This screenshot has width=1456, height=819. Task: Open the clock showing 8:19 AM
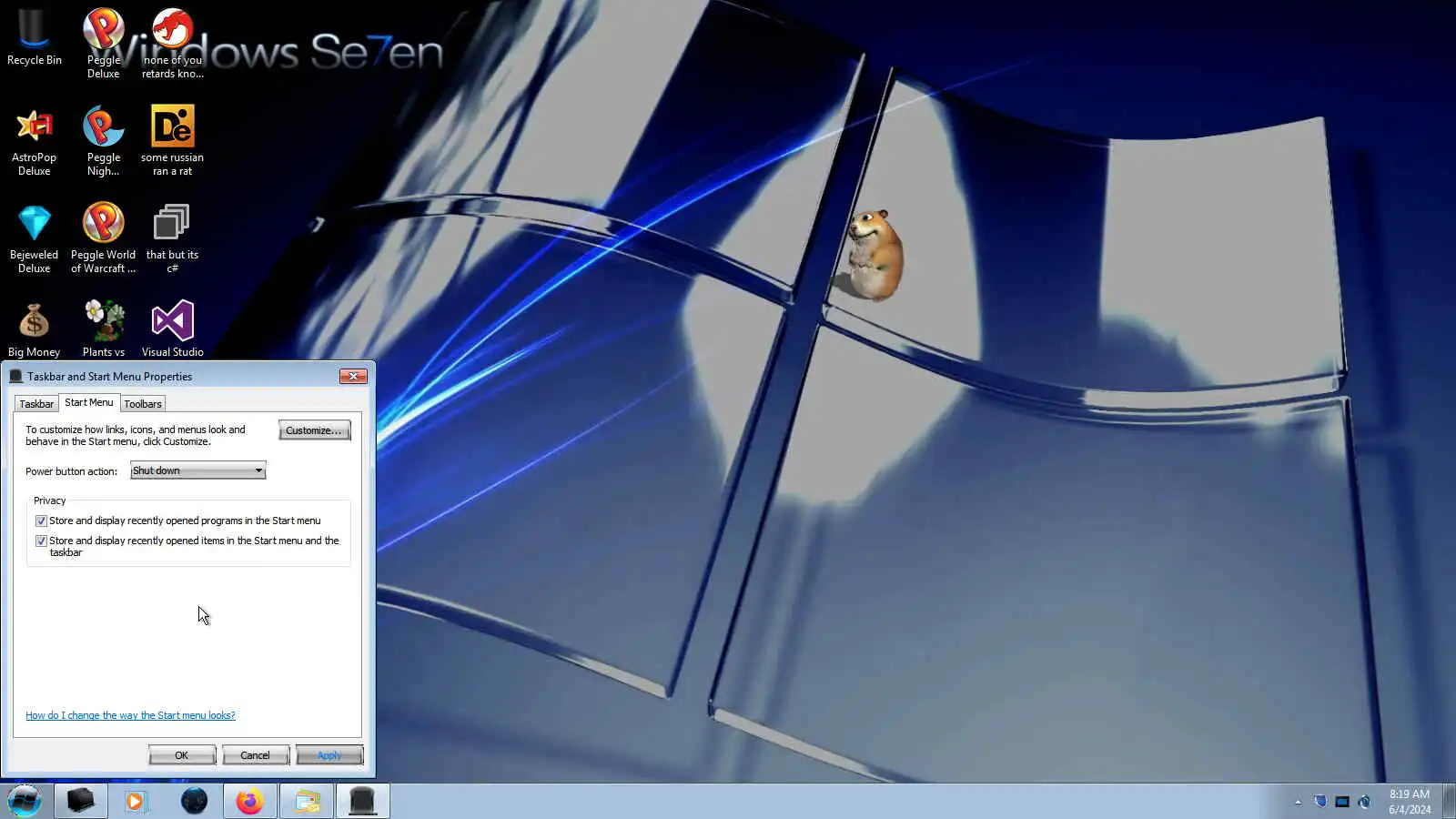coord(1409,802)
